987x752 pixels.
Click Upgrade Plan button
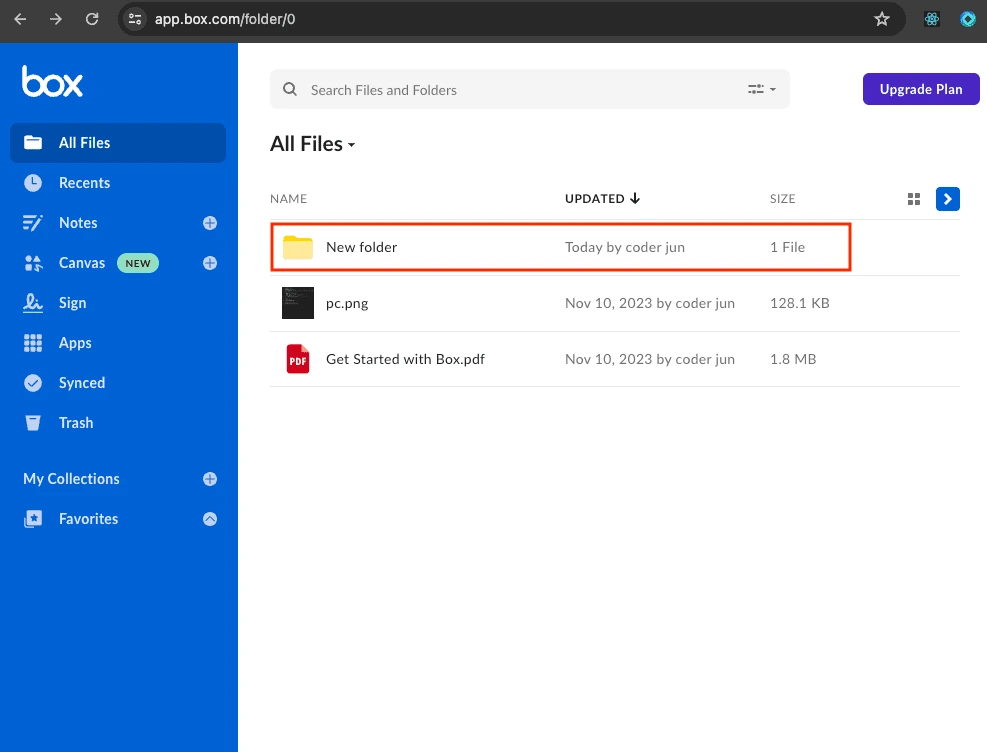click(x=921, y=89)
